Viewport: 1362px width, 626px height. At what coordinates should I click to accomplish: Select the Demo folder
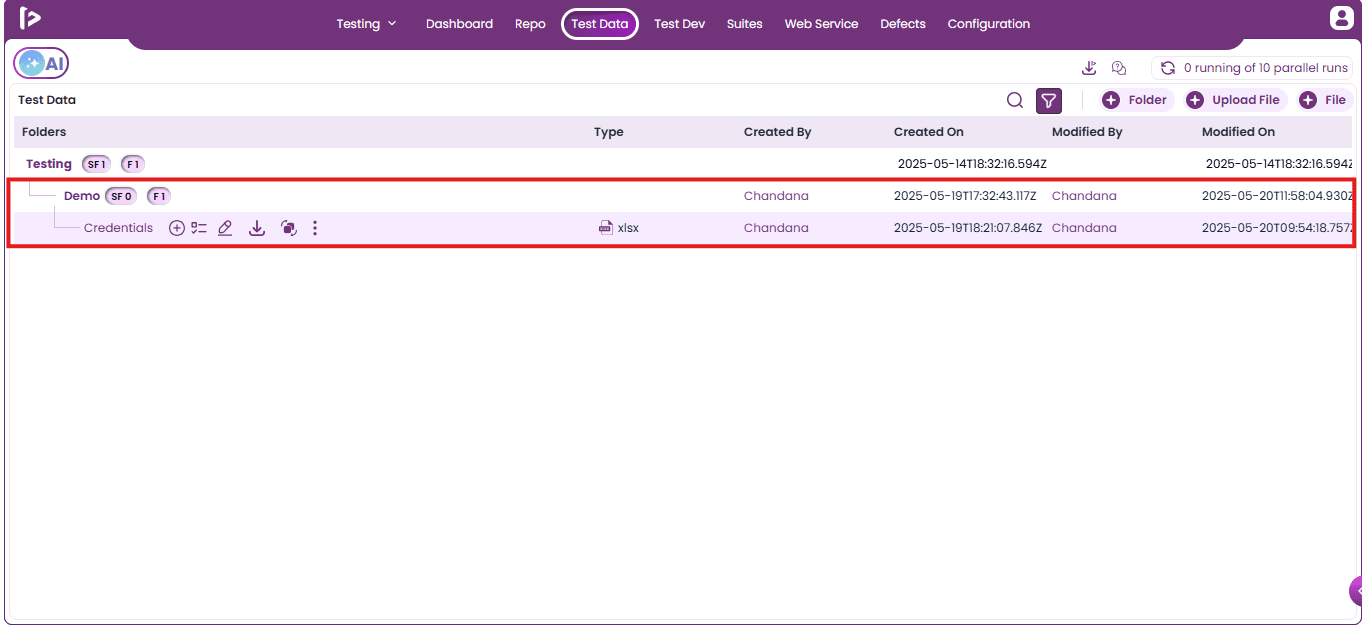tap(82, 196)
